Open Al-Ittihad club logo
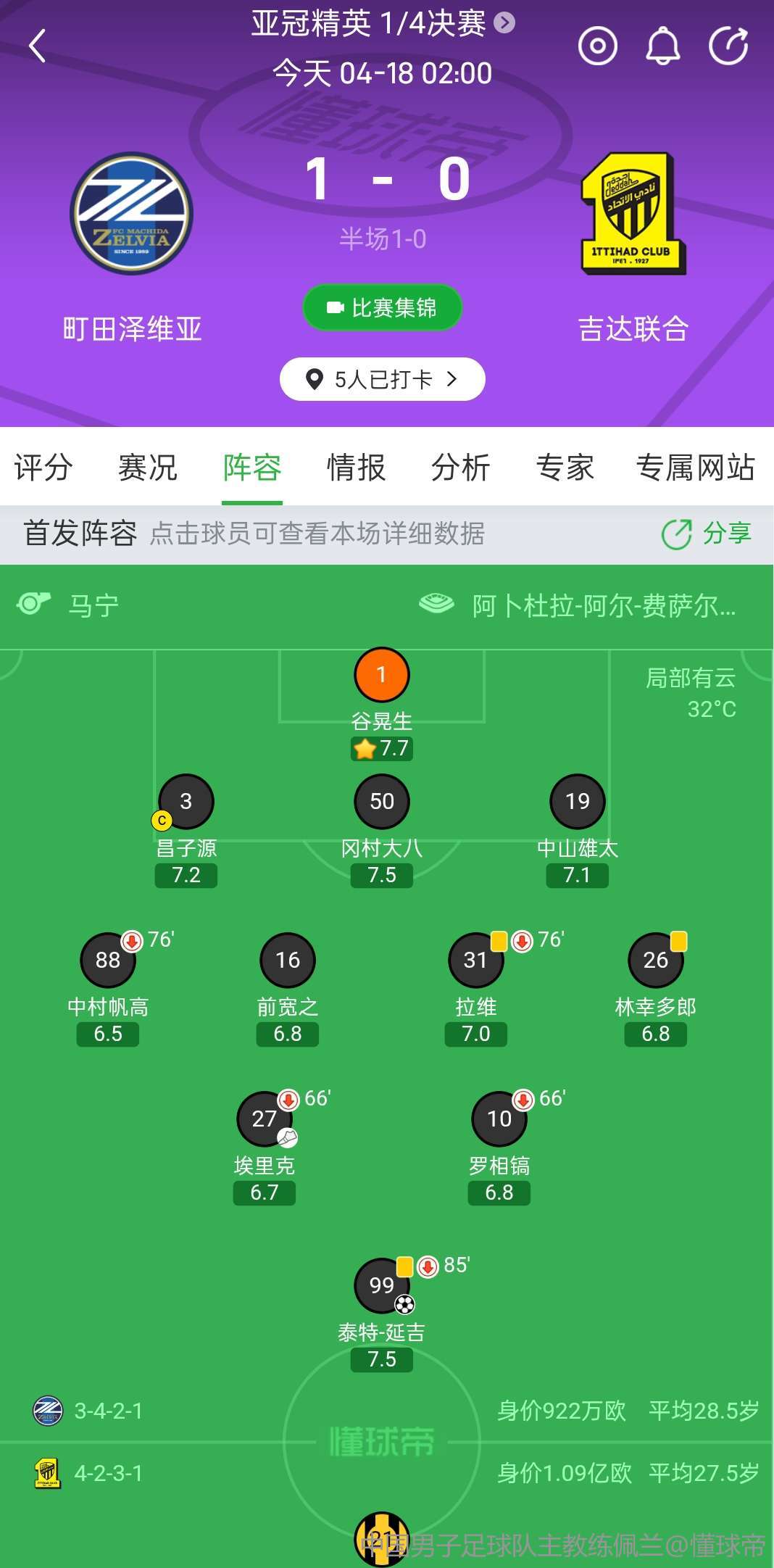 click(633, 213)
